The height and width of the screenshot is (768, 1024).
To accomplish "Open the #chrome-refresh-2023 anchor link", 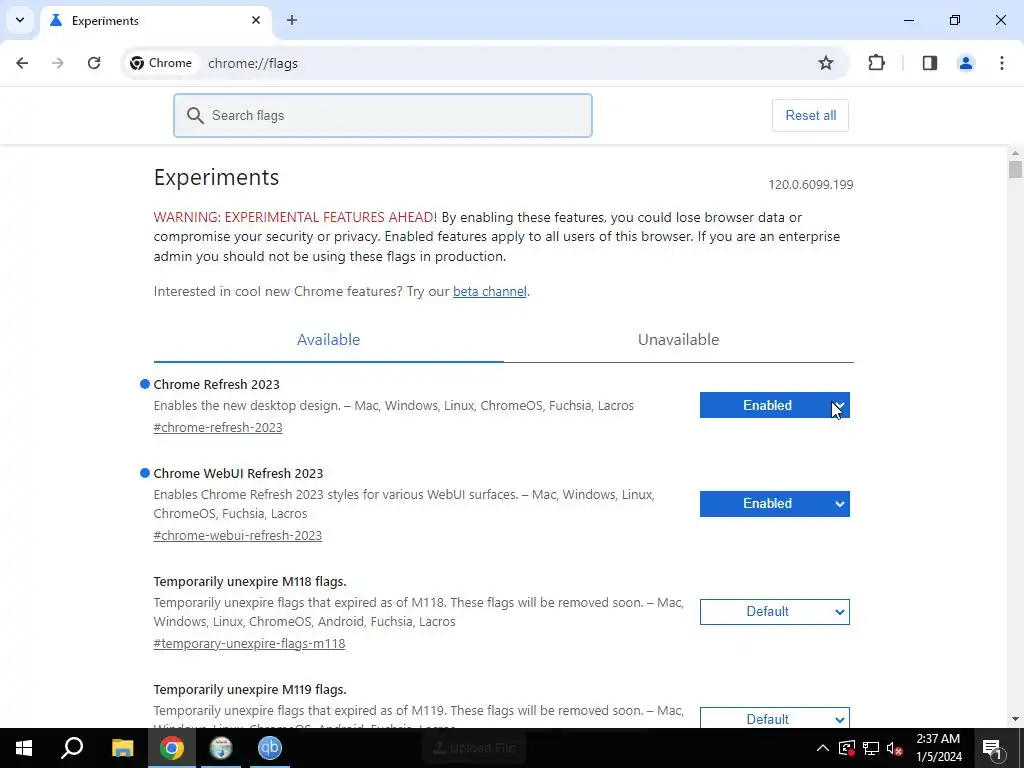I will 218,428.
